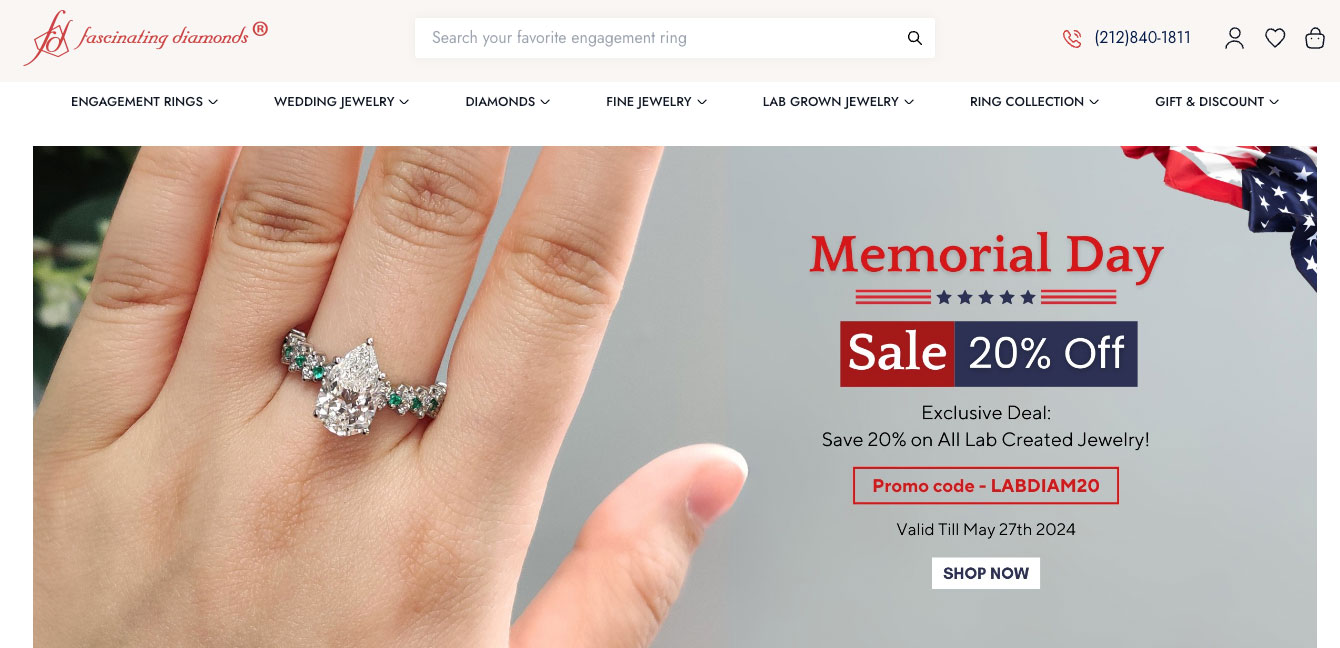Expand the Wedding Jewelry chevron

pos(404,102)
